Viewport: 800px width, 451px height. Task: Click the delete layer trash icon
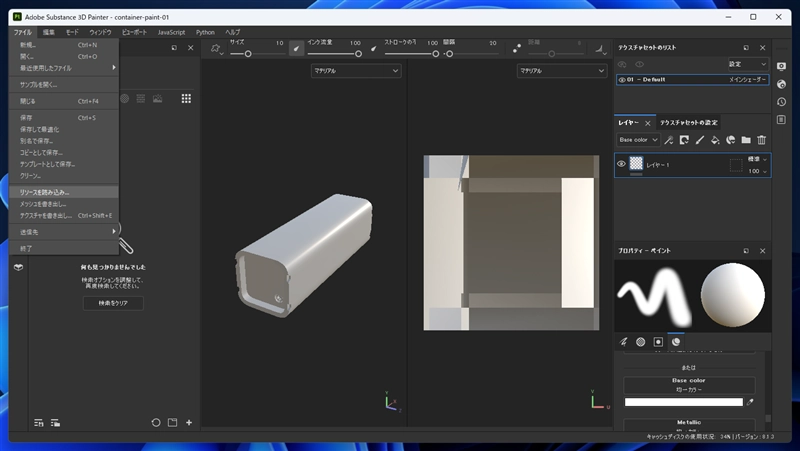coord(762,140)
